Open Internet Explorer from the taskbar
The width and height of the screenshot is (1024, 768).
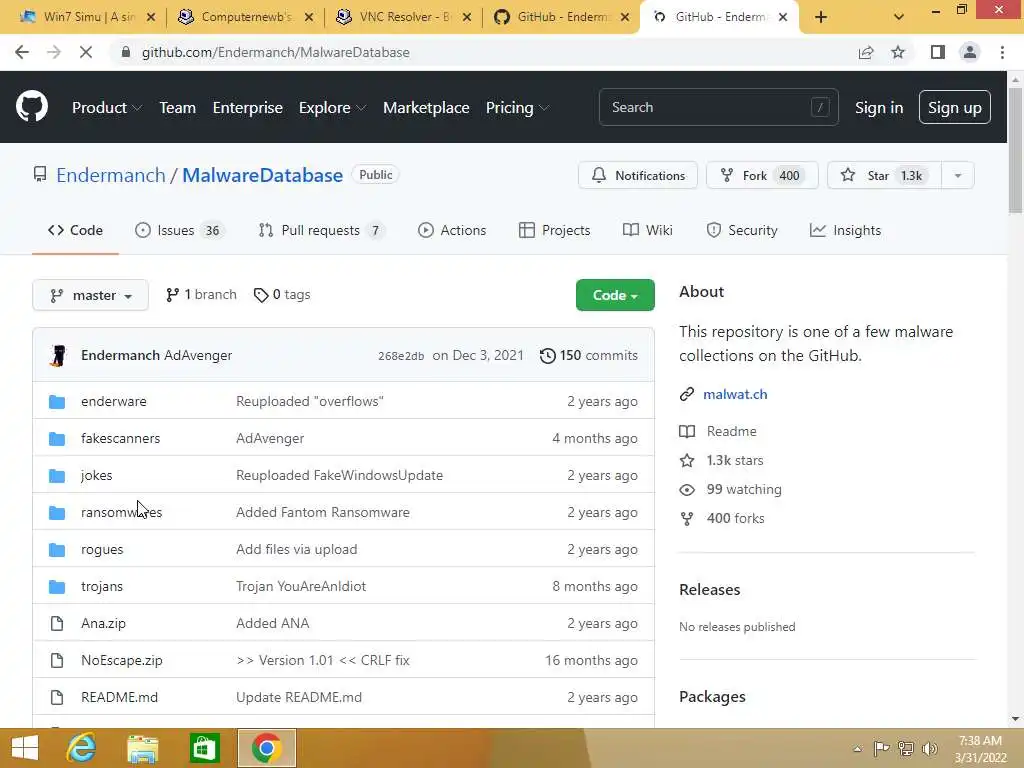(81, 748)
